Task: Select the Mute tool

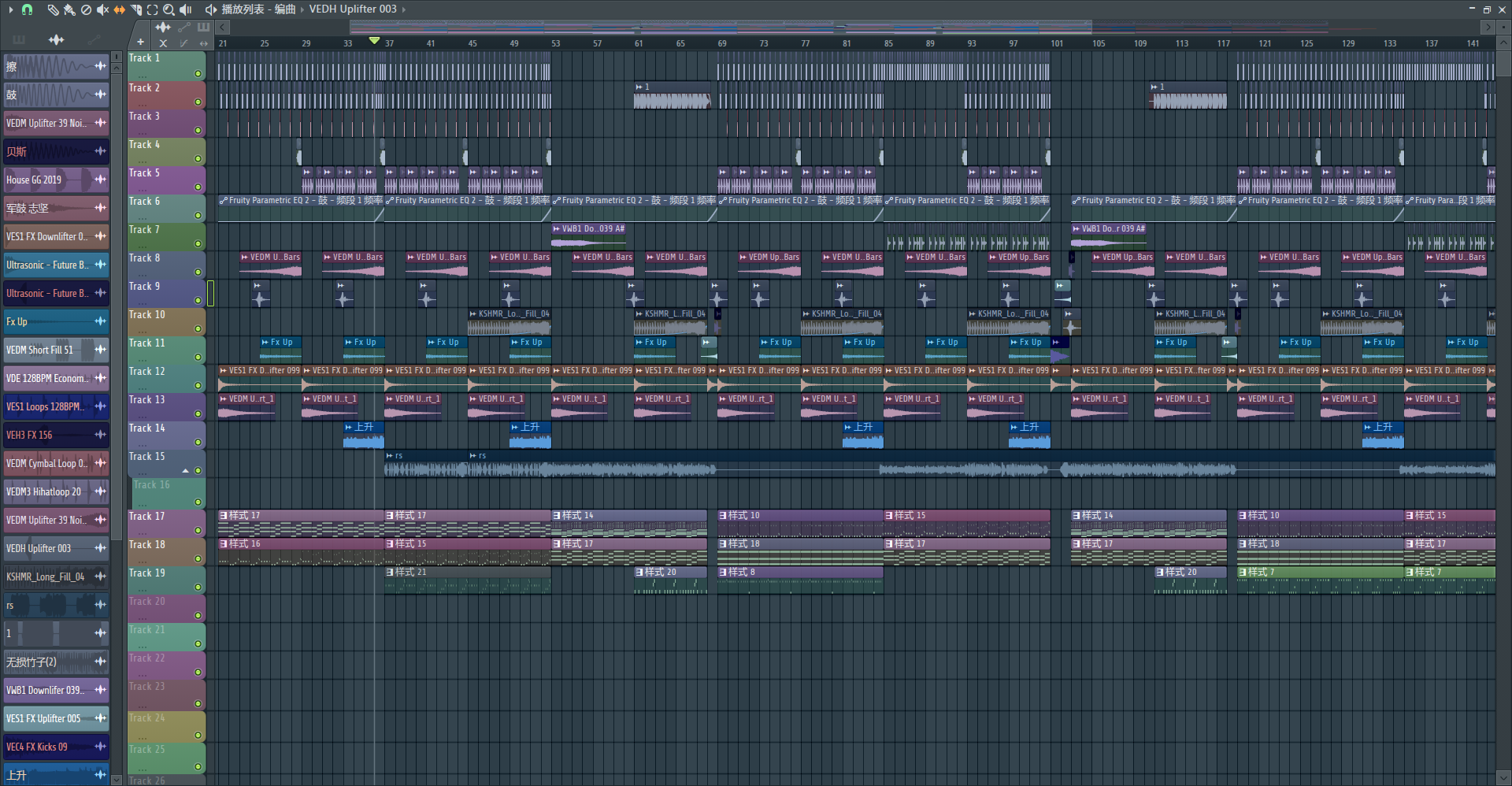Action: [102, 9]
